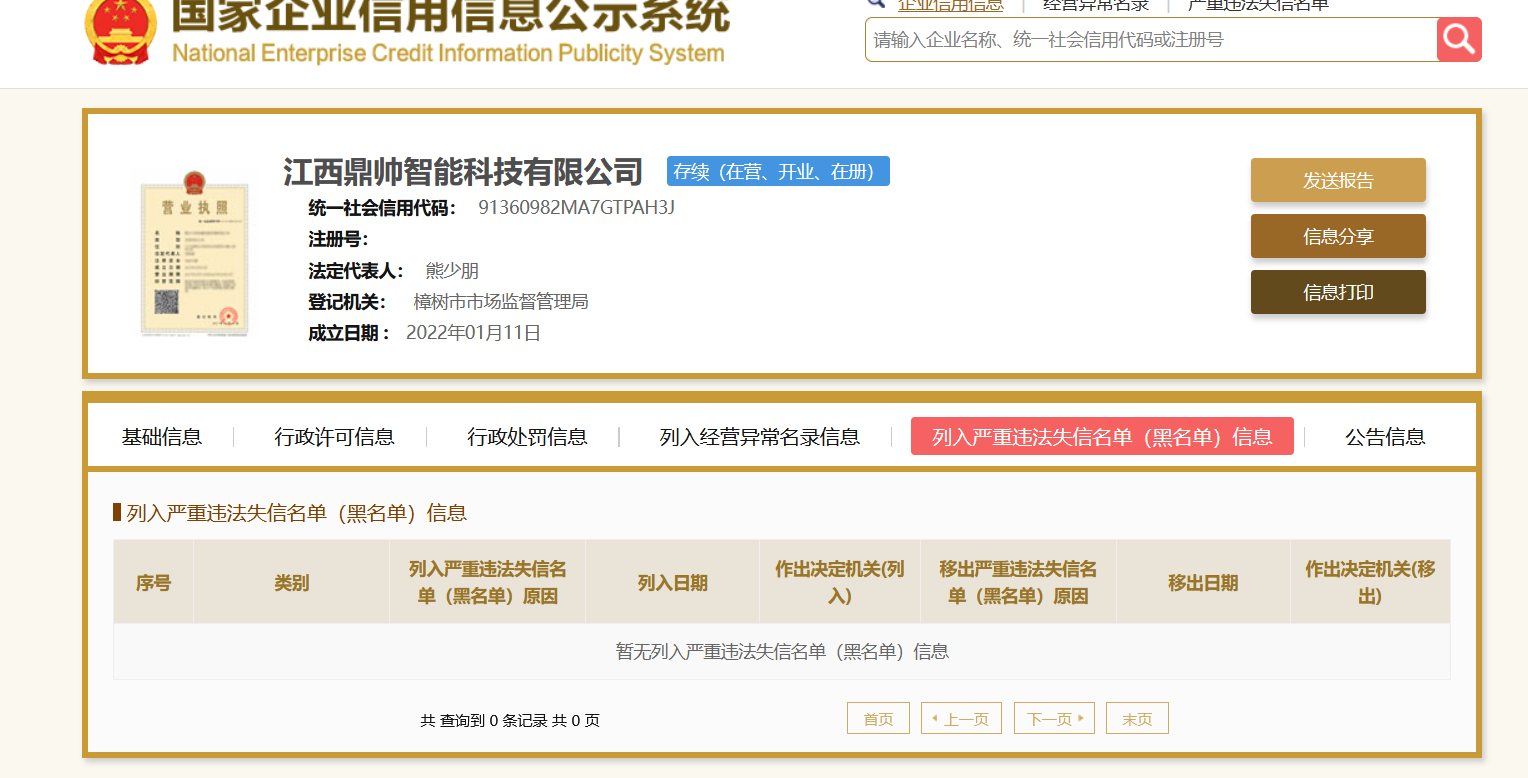Switch to 行政处罚信息 tab

click(527, 437)
